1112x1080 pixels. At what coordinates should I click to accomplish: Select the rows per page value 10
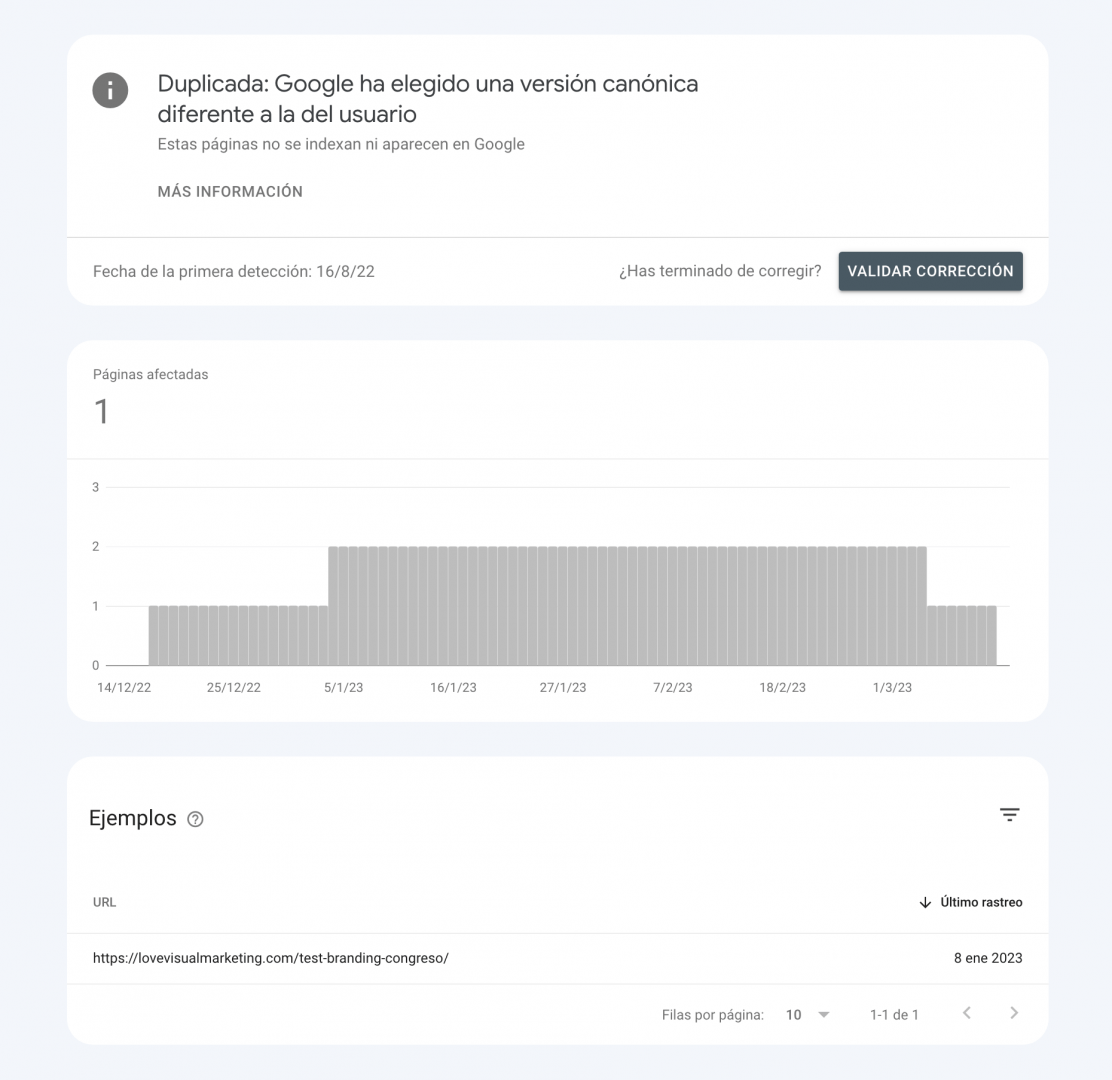pos(794,1015)
